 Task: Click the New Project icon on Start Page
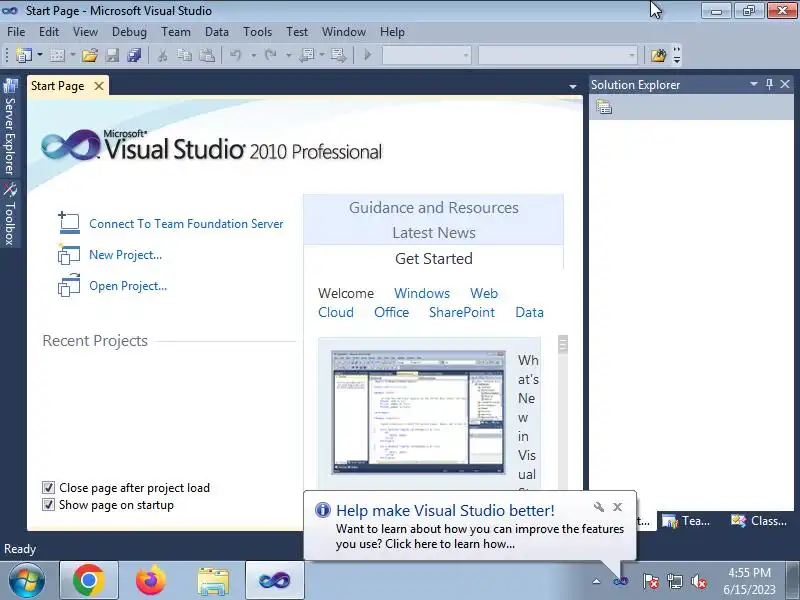68,254
